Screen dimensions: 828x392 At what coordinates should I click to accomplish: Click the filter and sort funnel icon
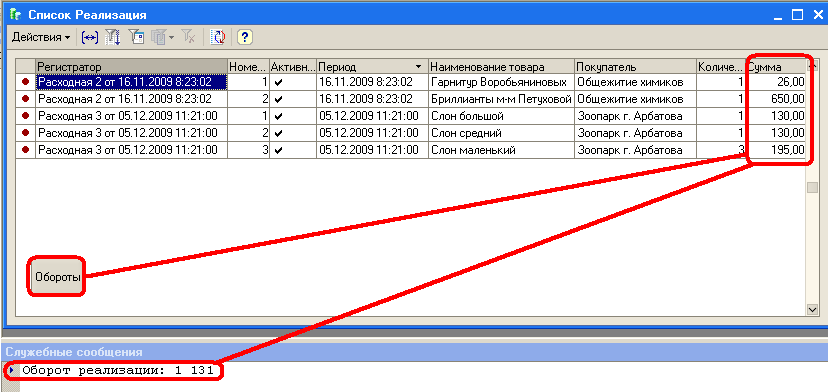112,37
